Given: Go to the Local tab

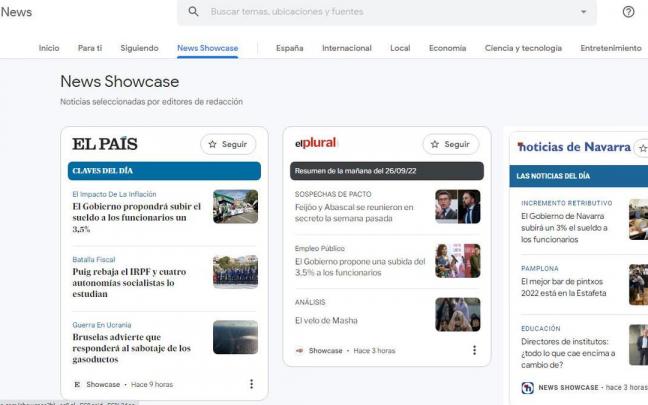Looking at the screenshot, I should (x=400, y=48).
